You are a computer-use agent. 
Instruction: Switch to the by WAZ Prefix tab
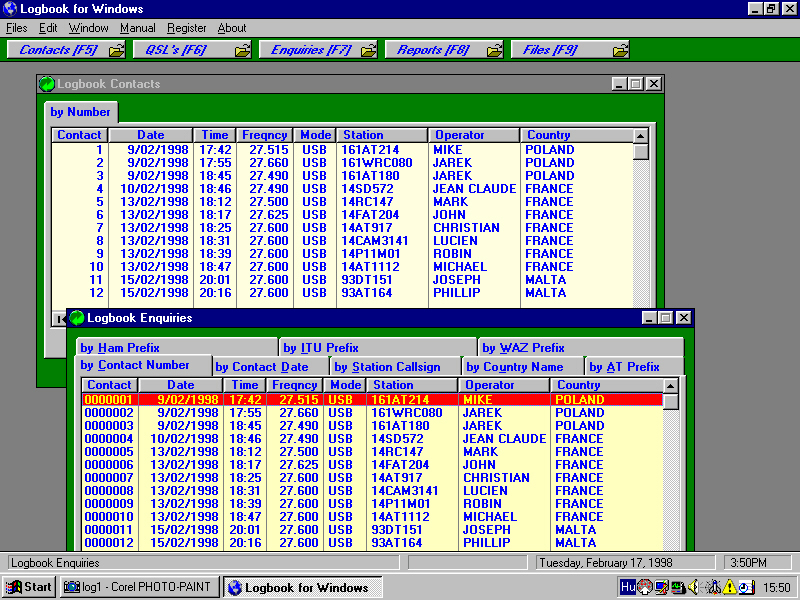581,347
